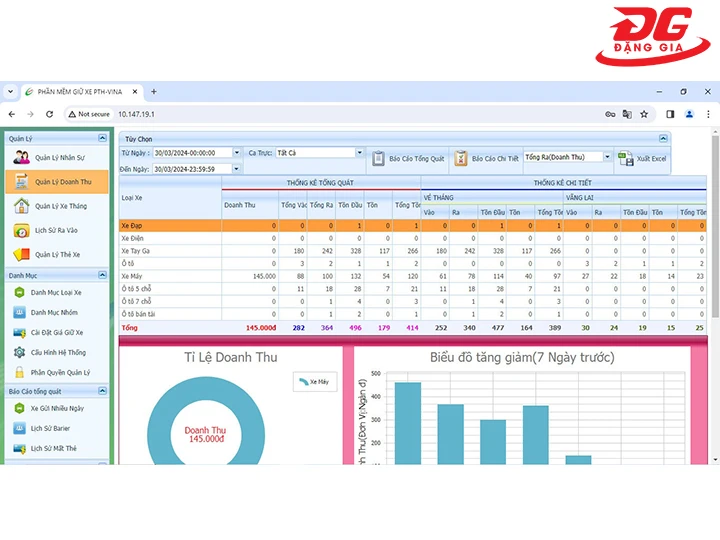
Task: Click Cài Đặt Giá Giữ Xe icon
Action: tap(20, 332)
